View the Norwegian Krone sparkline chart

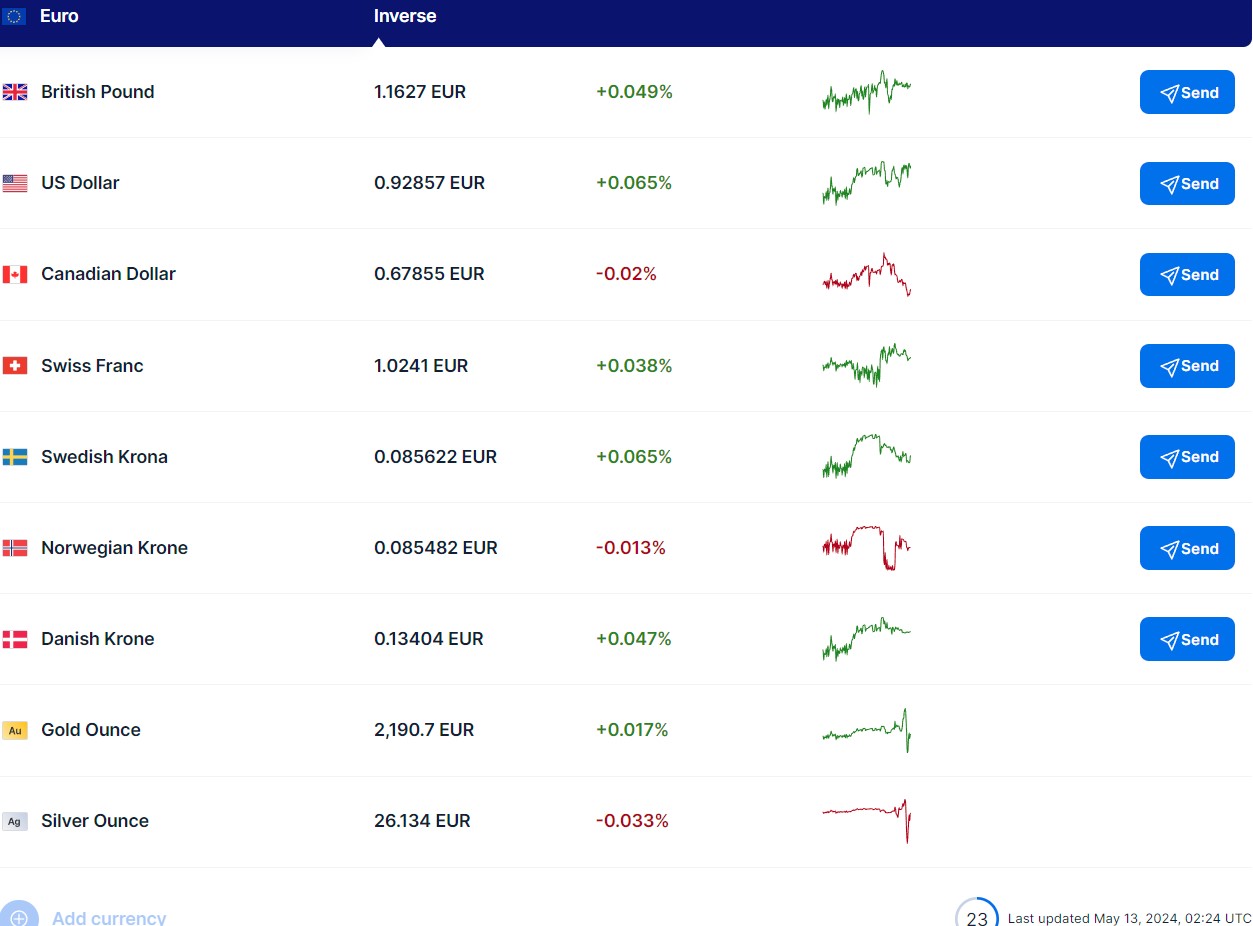click(x=866, y=548)
